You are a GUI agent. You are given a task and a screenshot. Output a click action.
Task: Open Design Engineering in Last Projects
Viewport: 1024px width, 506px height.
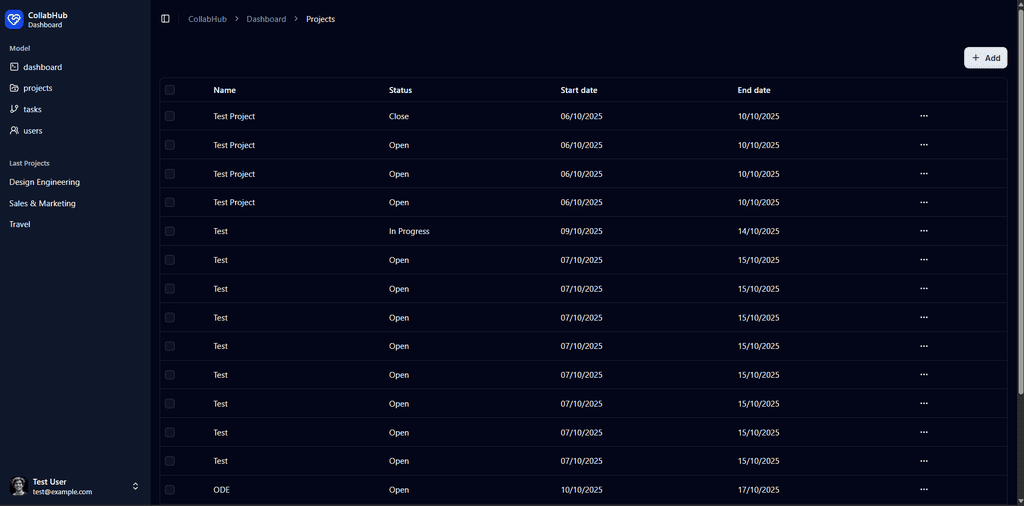pos(44,182)
